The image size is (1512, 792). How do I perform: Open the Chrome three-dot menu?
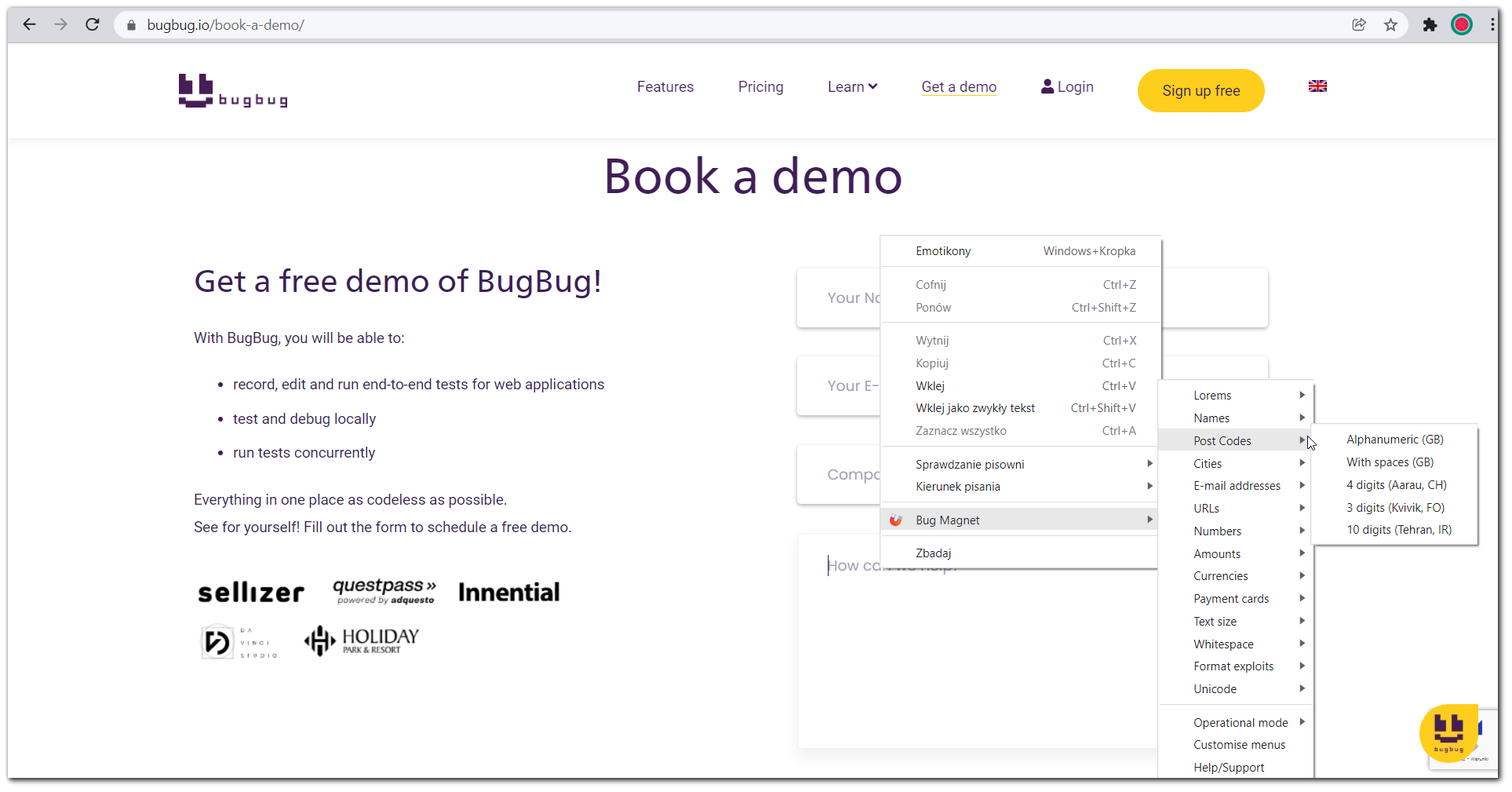[1492, 24]
